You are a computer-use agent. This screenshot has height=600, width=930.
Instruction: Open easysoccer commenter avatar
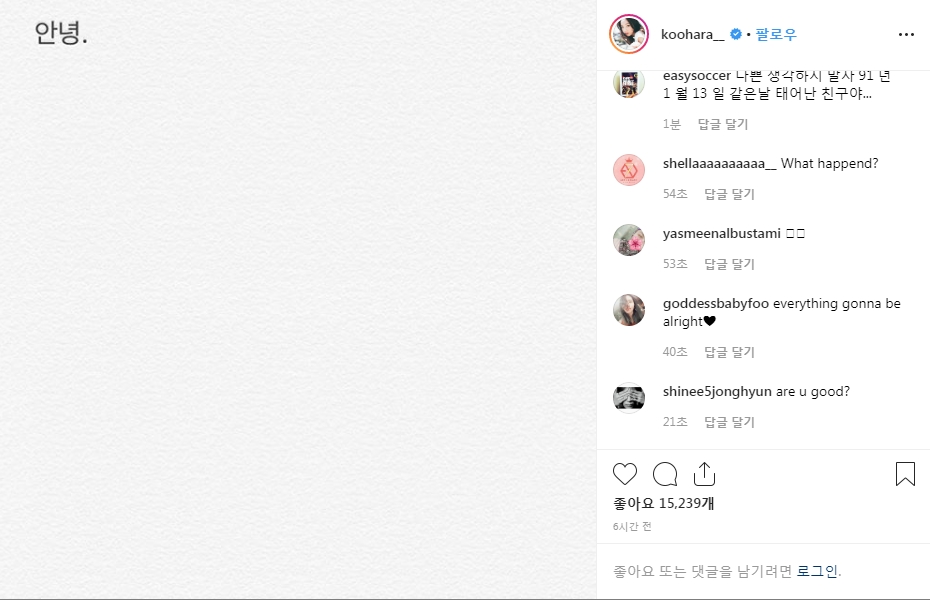(x=629, y=83)
